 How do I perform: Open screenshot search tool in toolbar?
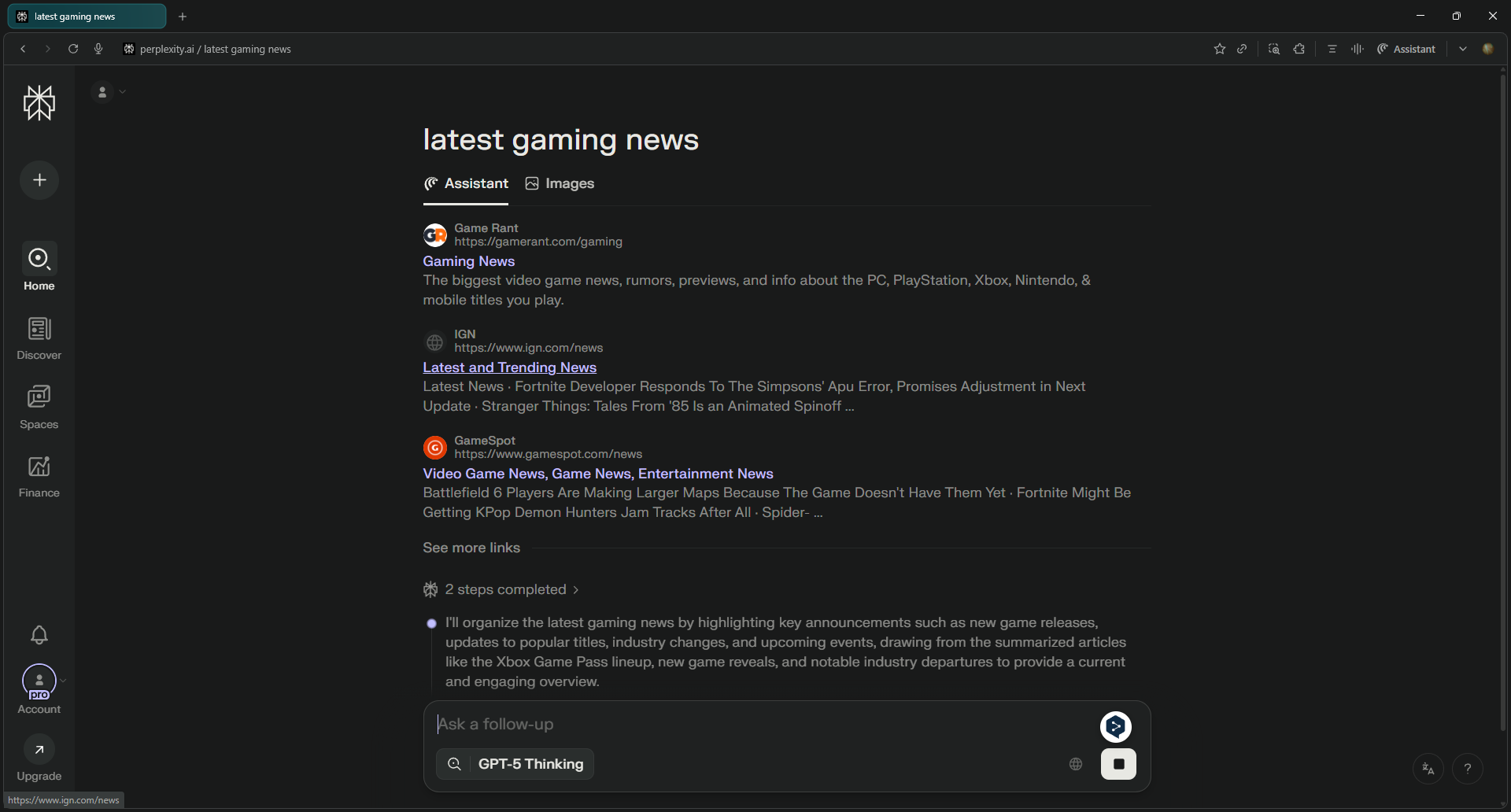click(1274, 49)
